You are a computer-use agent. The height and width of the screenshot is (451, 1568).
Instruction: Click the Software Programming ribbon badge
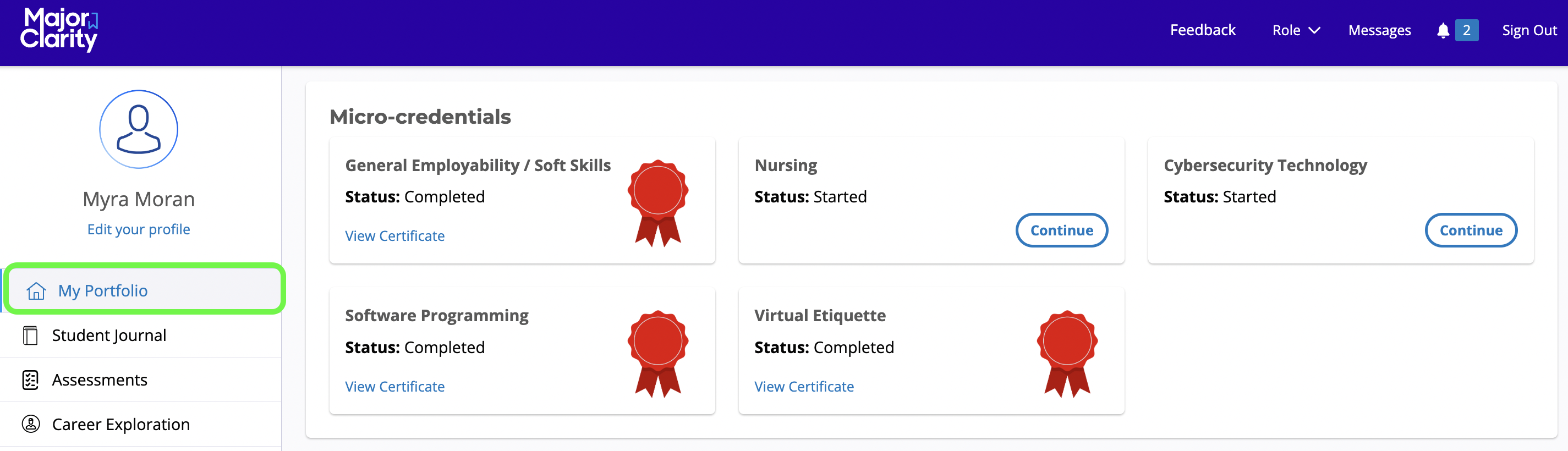657,353
